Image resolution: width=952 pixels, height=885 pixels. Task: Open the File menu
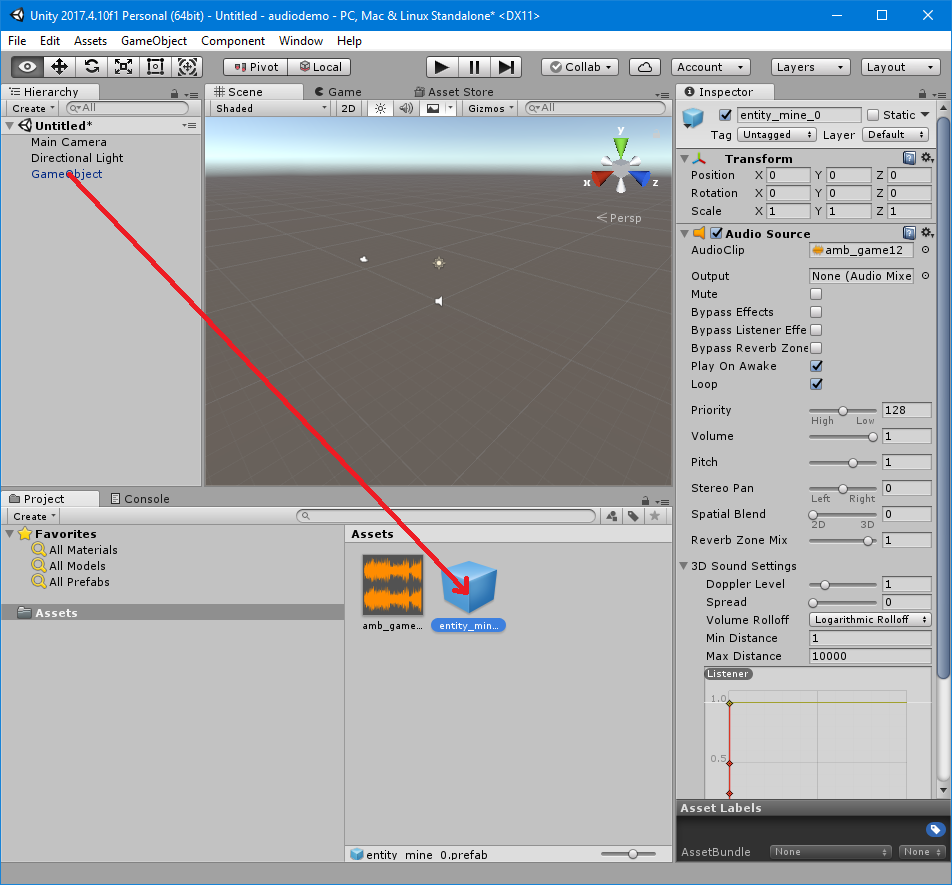[17, 41]
